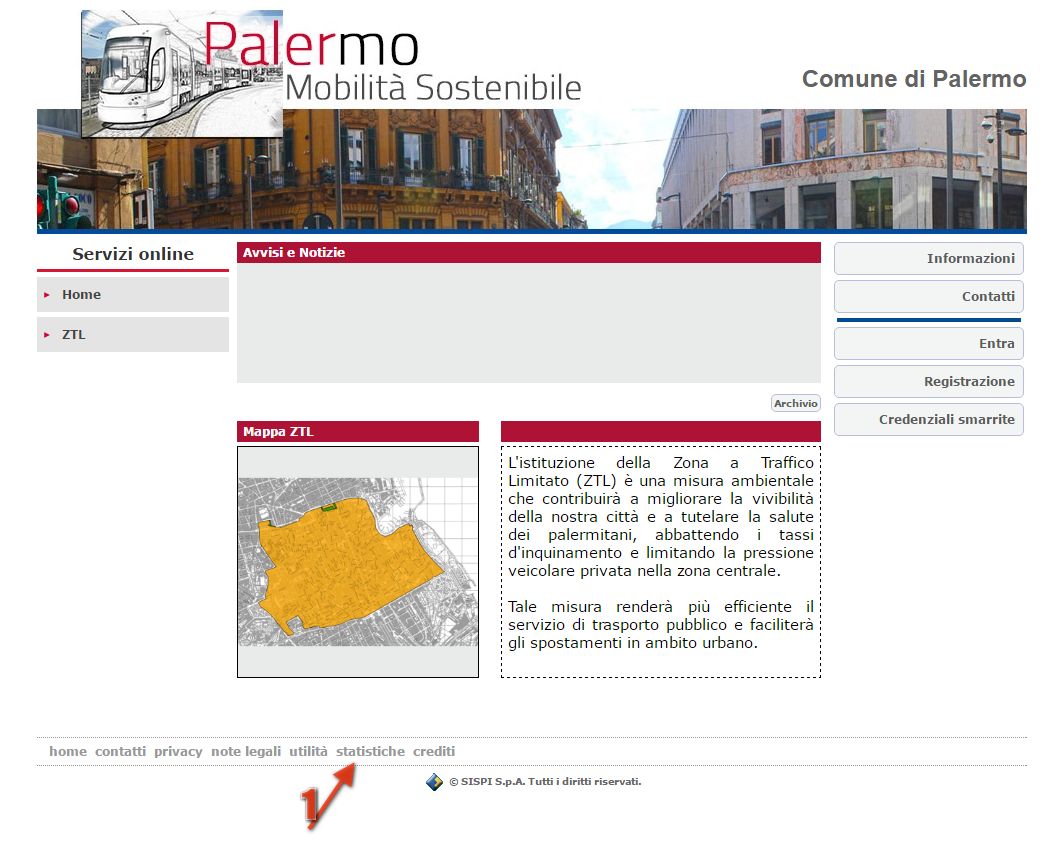Click the paragraph starting "L'istituzione della Zona"
The height and width of the screenshot is (859, 1044).
(x=660, y=517)
